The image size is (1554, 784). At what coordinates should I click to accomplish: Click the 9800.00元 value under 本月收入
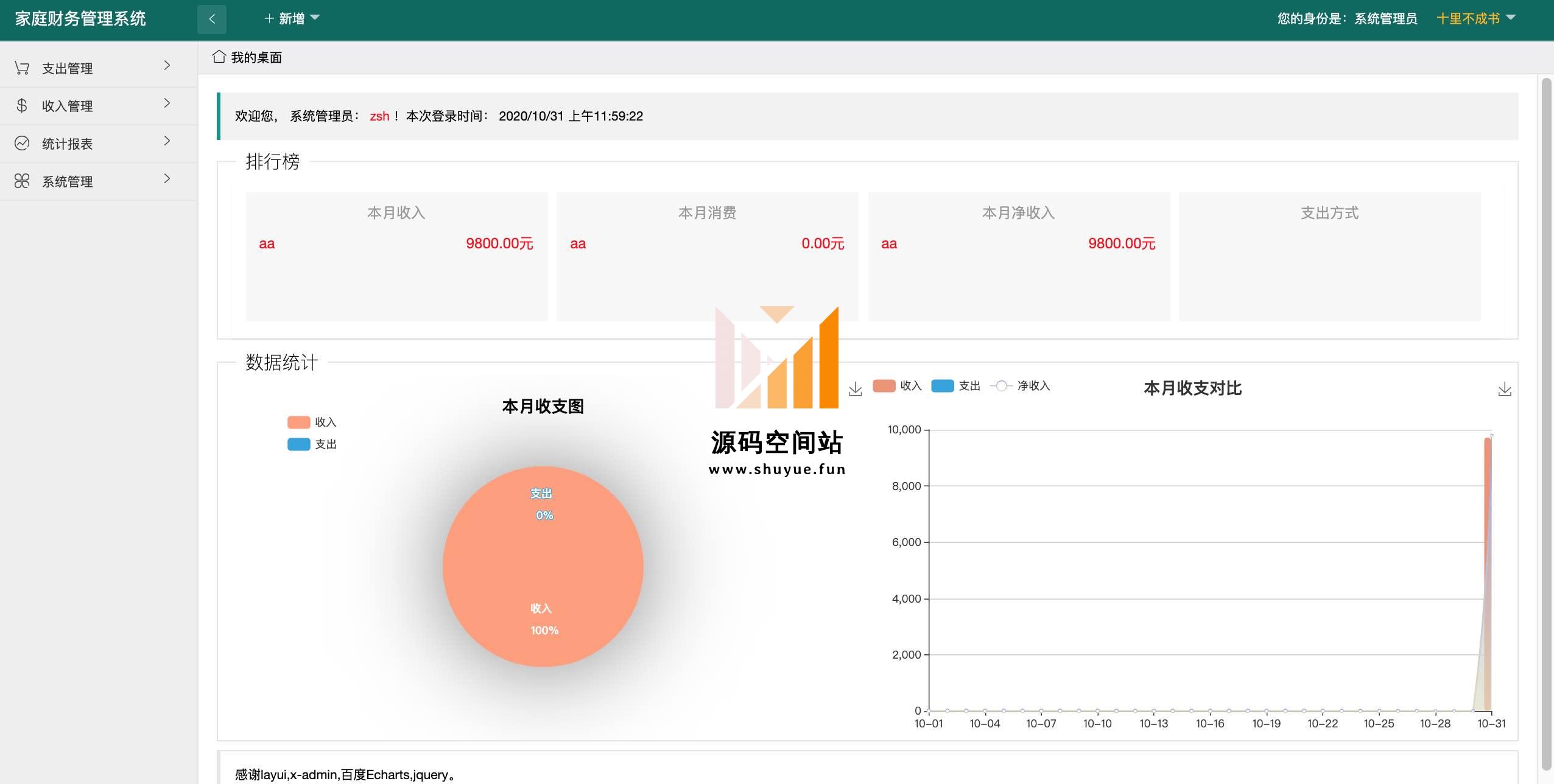pos(499,243)
